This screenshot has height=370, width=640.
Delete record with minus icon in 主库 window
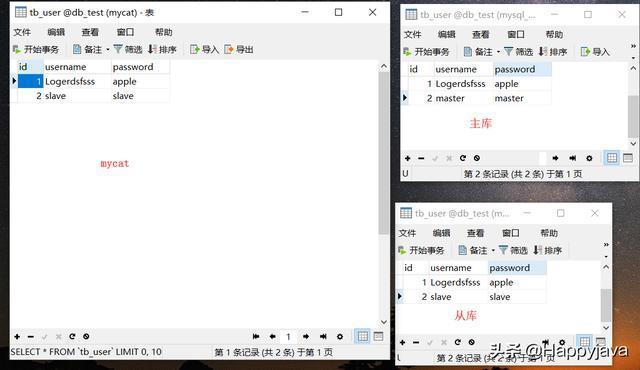point(421,158)
